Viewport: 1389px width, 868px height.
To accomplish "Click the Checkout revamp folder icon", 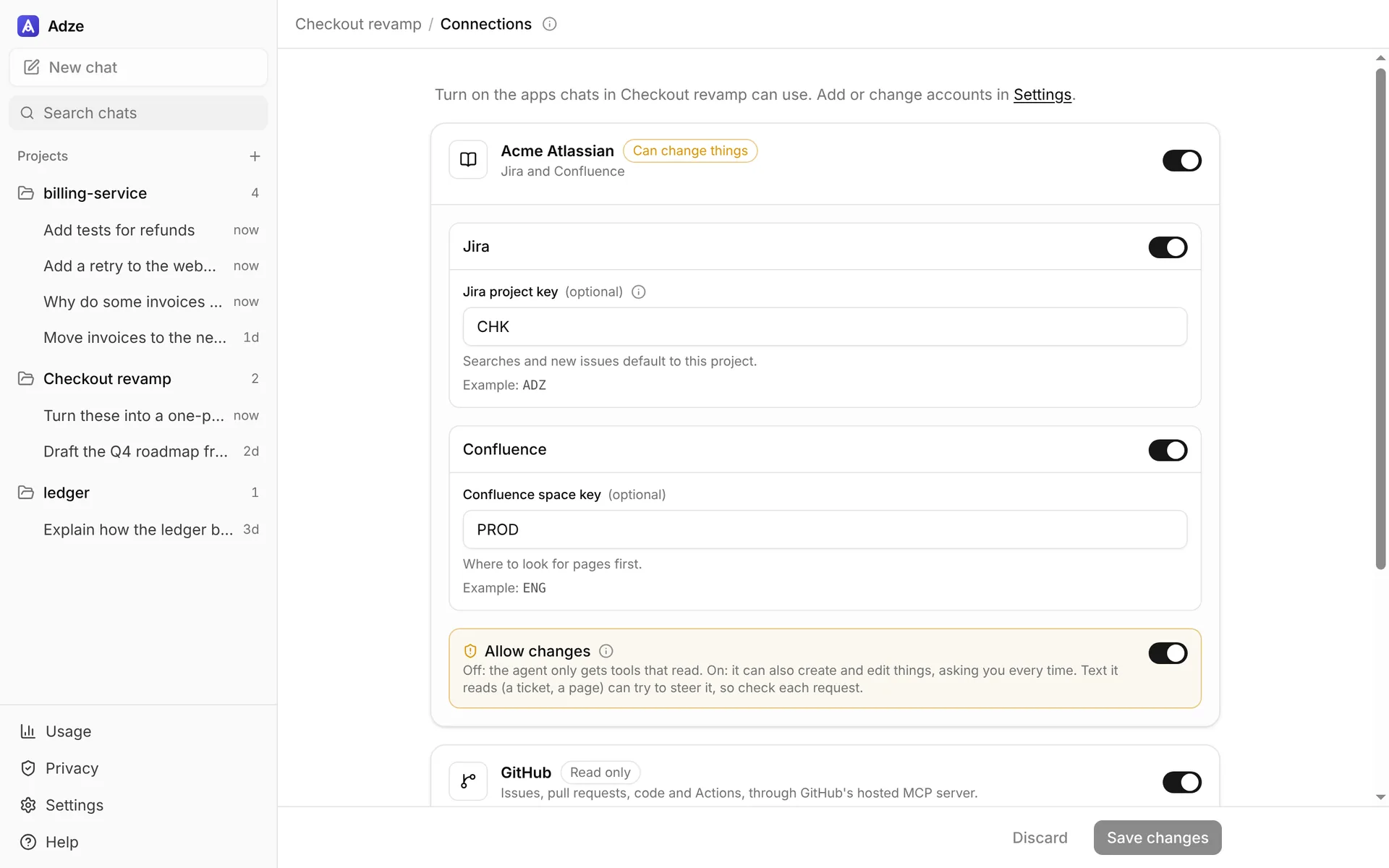I will [26, 378].
